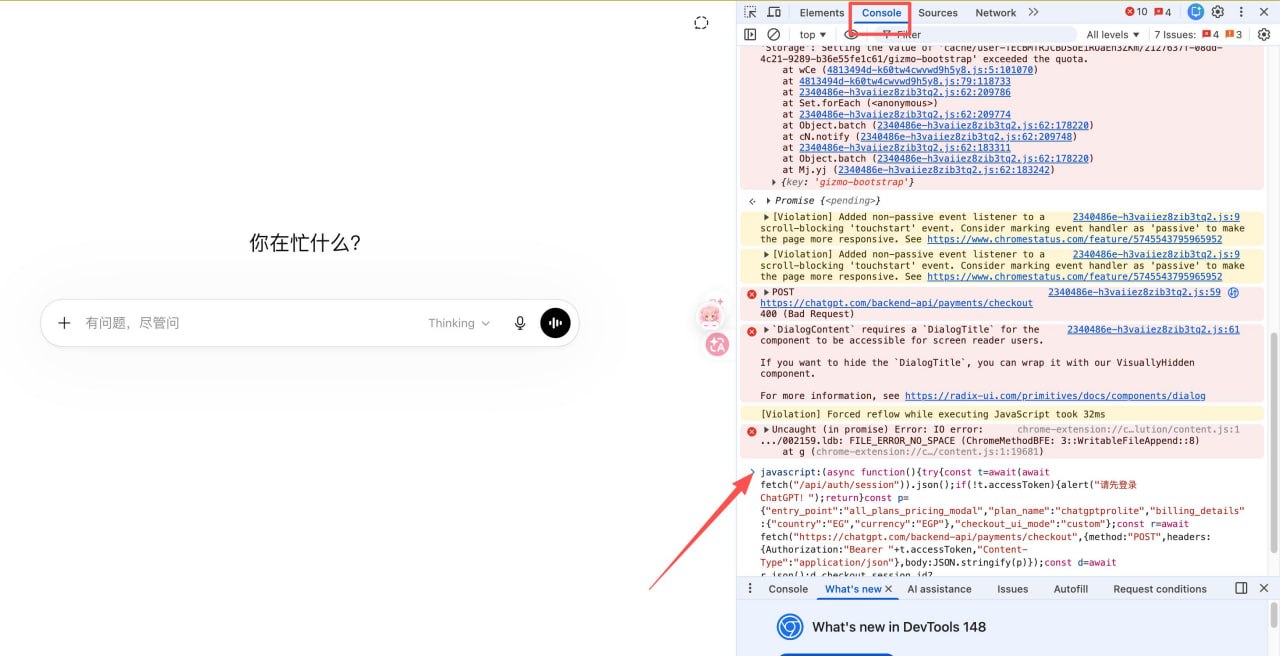Switch to the Sources tab
Image resolution: width=1280 pixels, height=656 pixels.
click(x=938, y=13)
